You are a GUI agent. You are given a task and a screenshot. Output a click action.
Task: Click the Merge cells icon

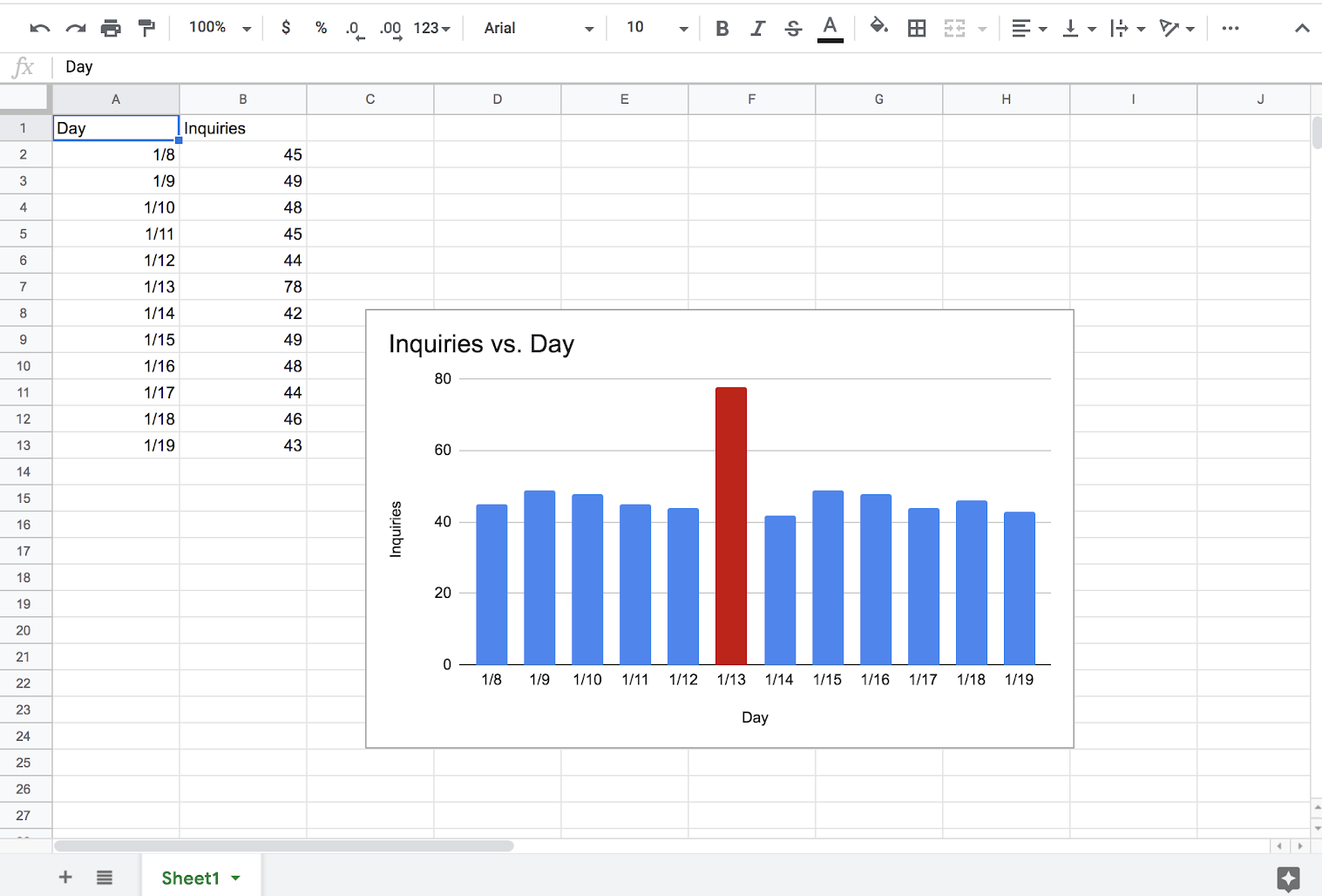(x=955, y=28)
